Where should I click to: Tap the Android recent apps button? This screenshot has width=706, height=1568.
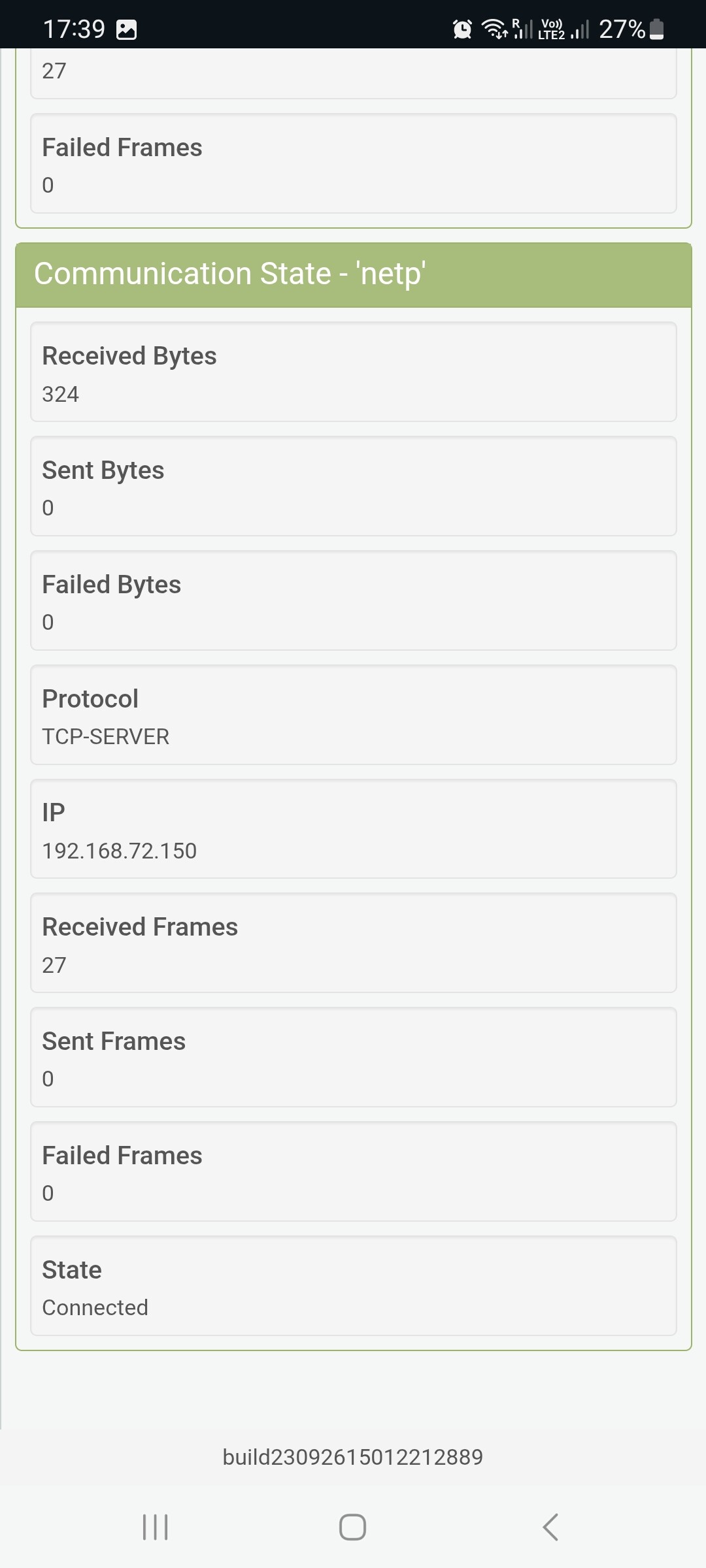[156, 1527]
